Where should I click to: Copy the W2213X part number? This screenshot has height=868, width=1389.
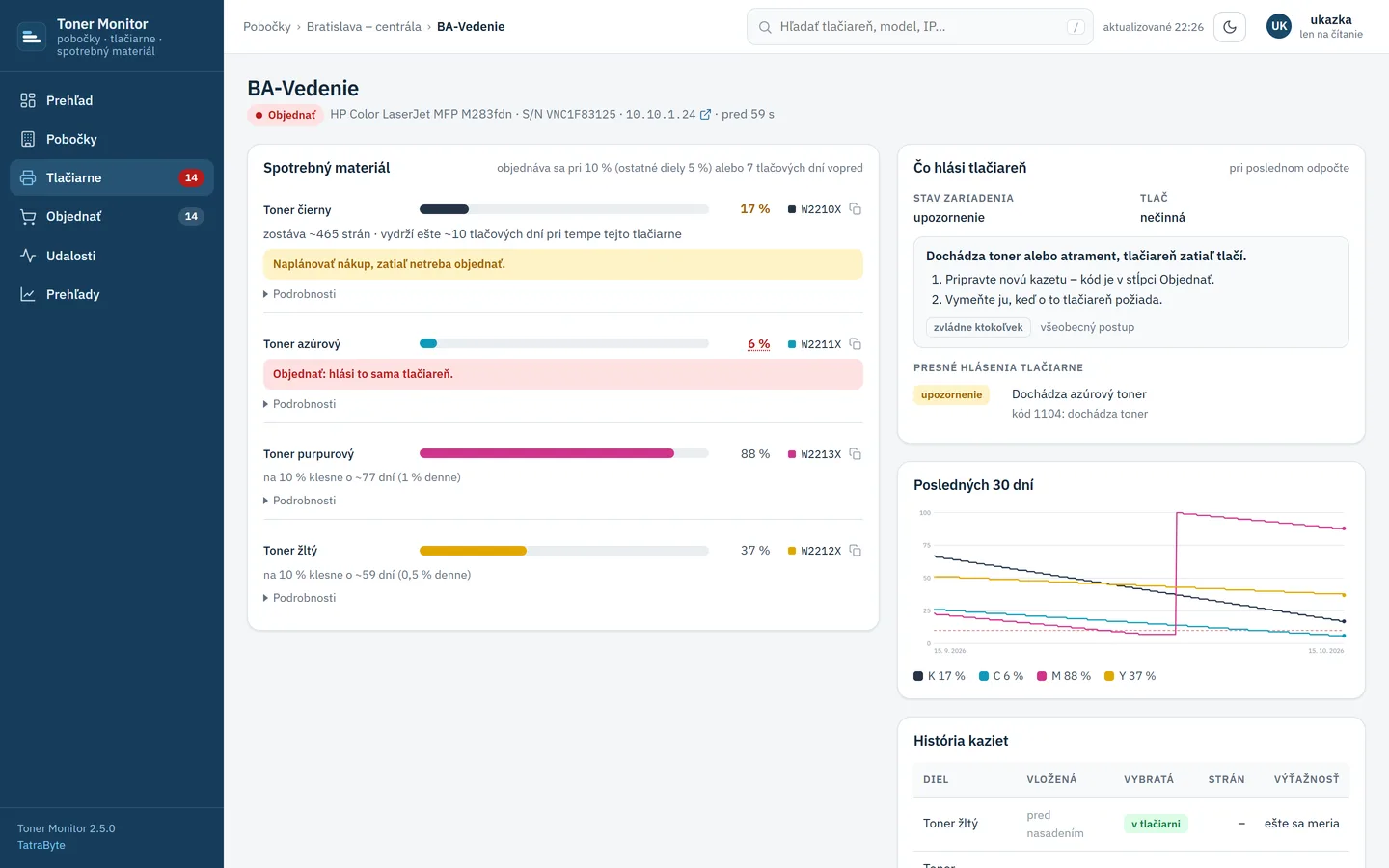coord(855,454)
